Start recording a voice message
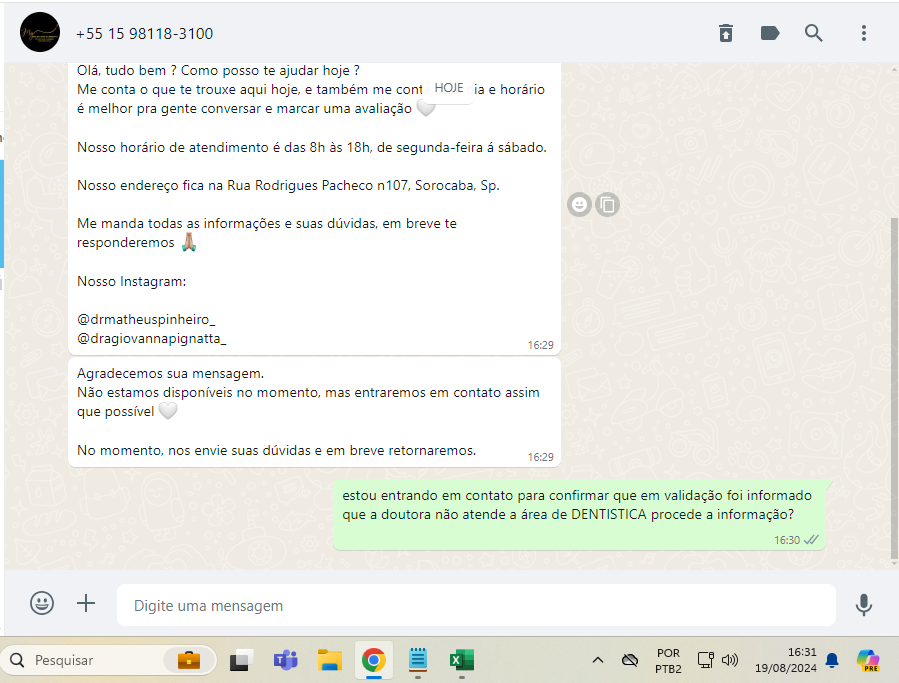 coord(863,605)
